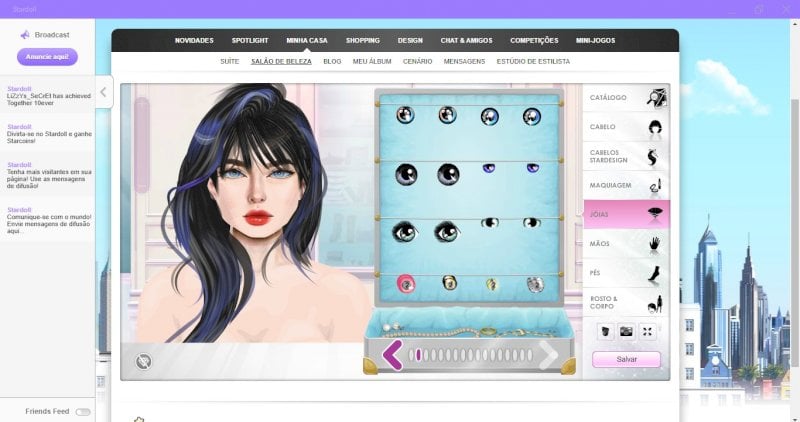
Task: Click the jewelry box page indicator bar
Action: (x=471, y=355)
